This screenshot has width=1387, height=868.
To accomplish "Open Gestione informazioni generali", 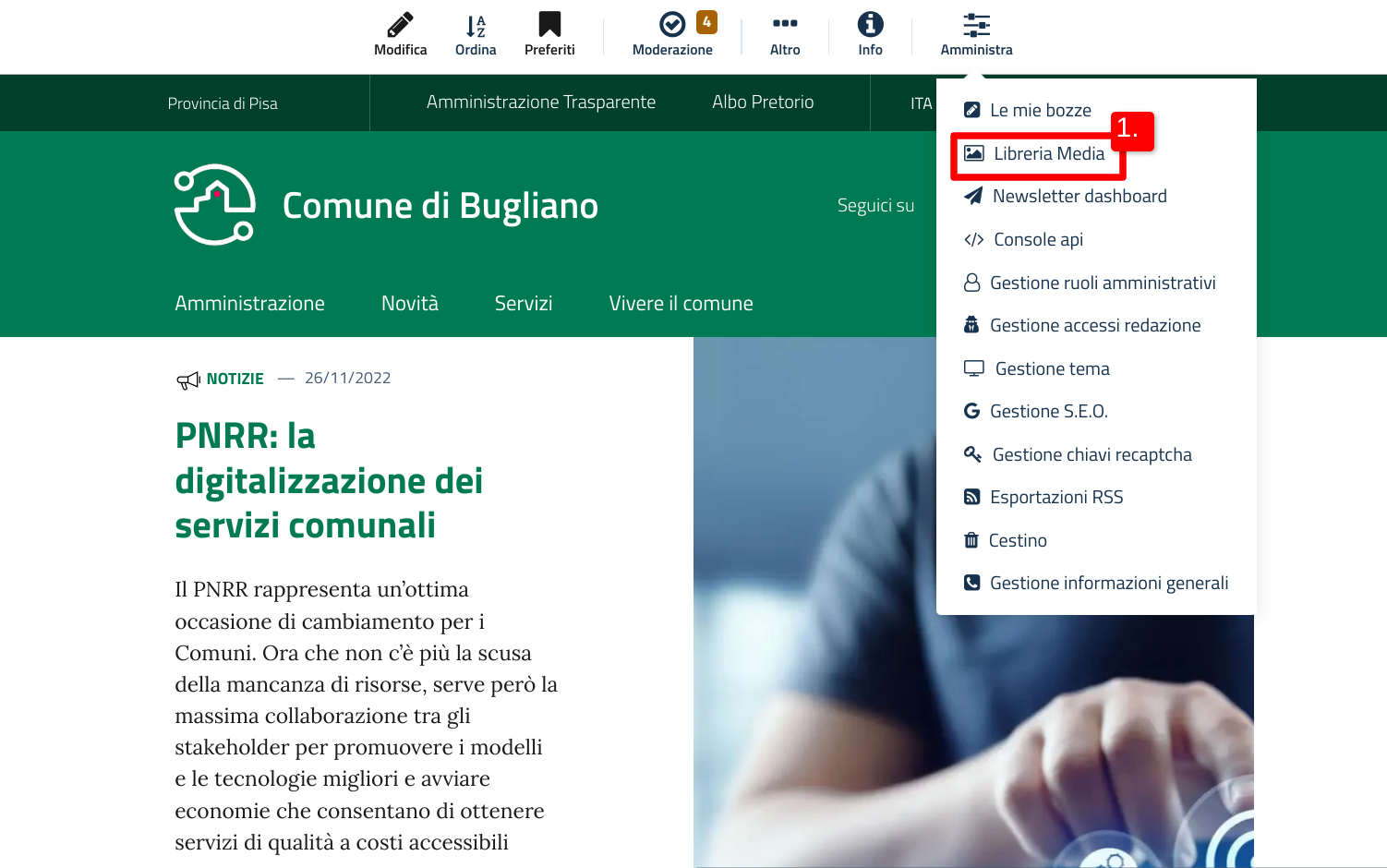I will [1109, 583].
